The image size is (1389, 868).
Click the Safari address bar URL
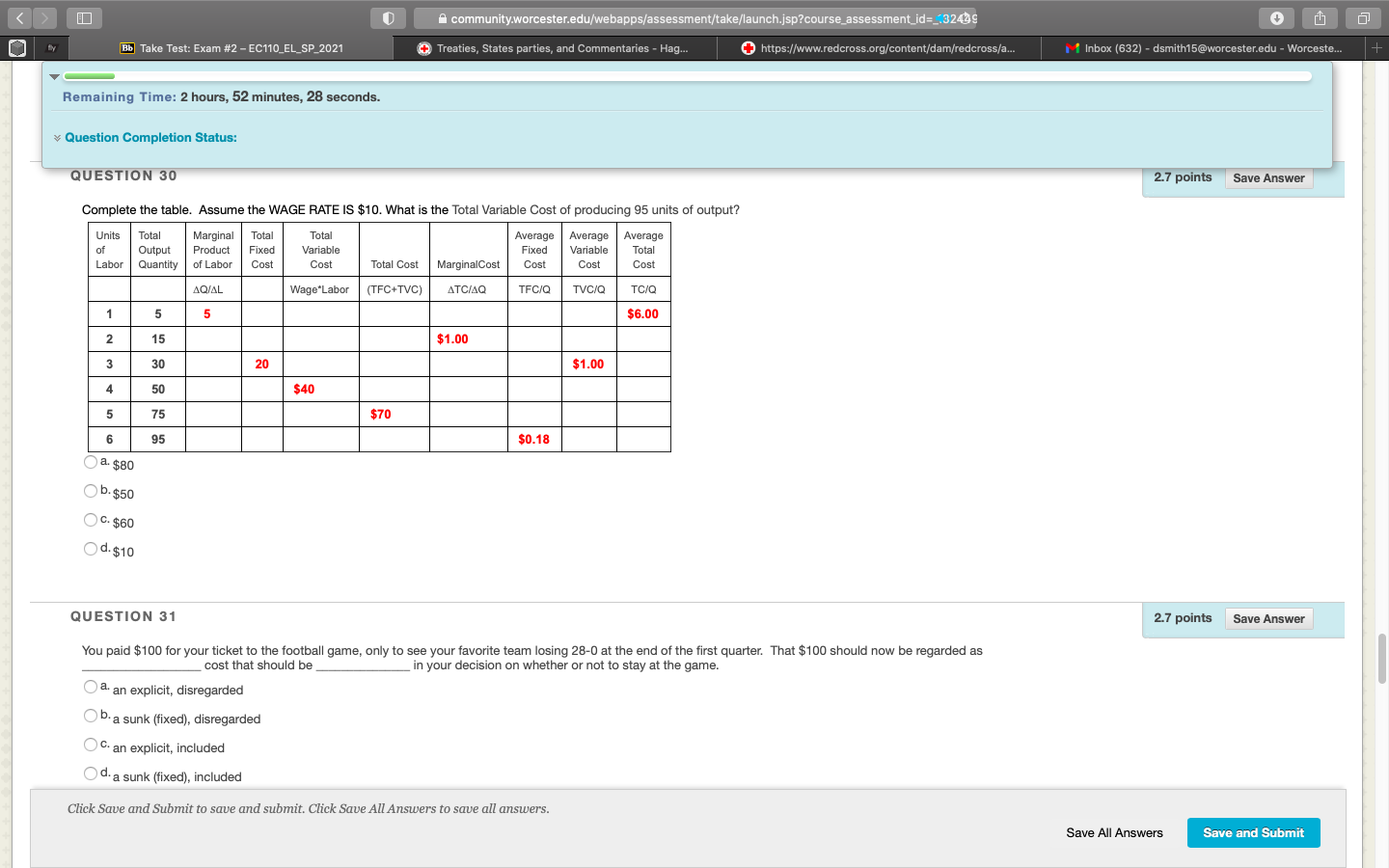694,18
